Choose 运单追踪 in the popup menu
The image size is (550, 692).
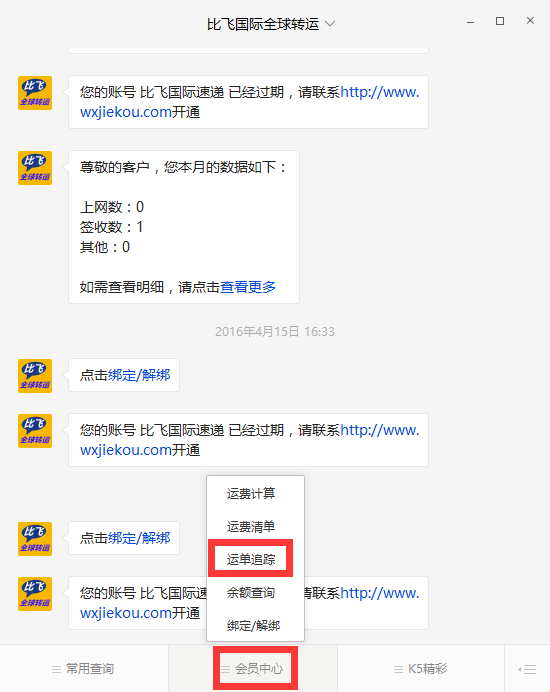coord(251,560)
